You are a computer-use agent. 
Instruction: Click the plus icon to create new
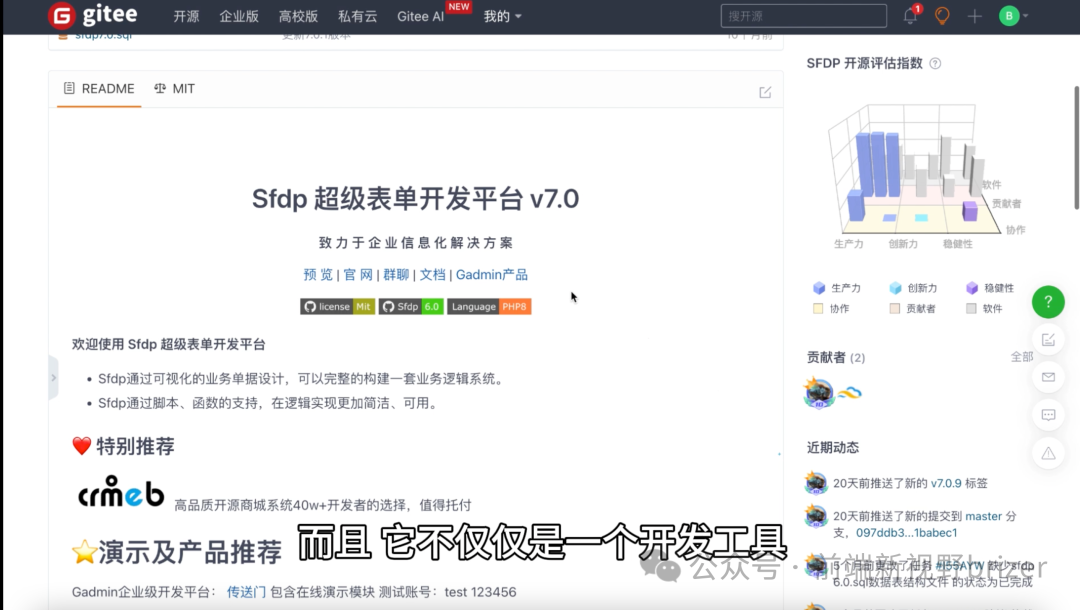pyautogui.click(x=975, y=16)
